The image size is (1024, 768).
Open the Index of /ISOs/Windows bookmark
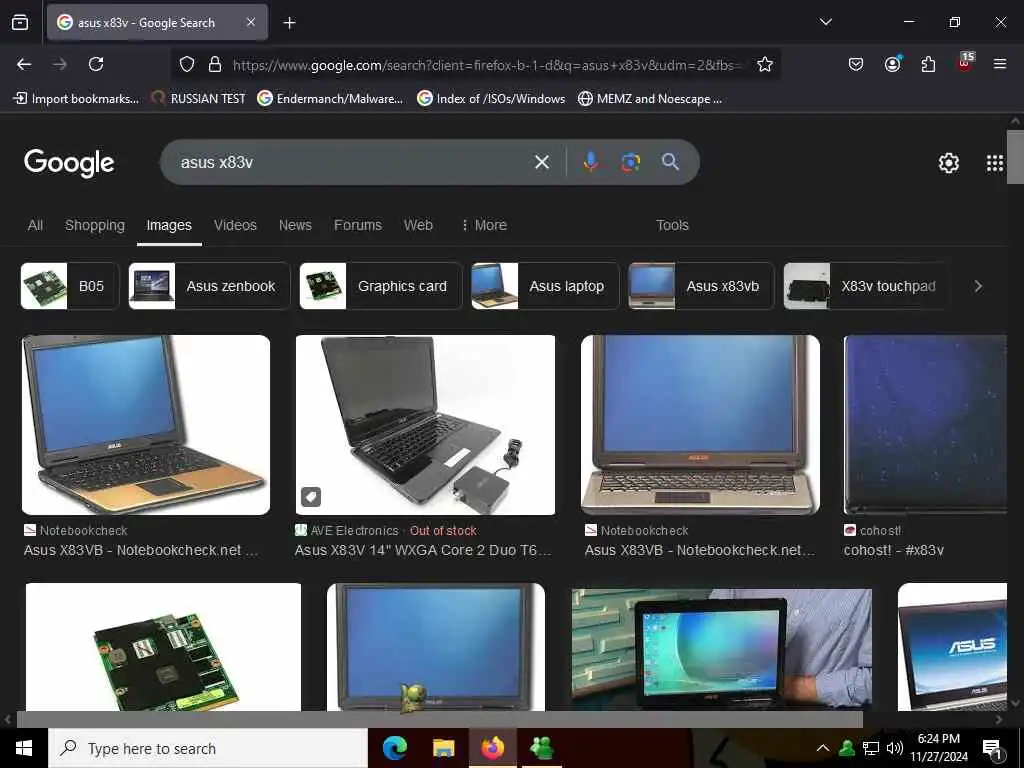pyautogui.click(x=491, y=99)
